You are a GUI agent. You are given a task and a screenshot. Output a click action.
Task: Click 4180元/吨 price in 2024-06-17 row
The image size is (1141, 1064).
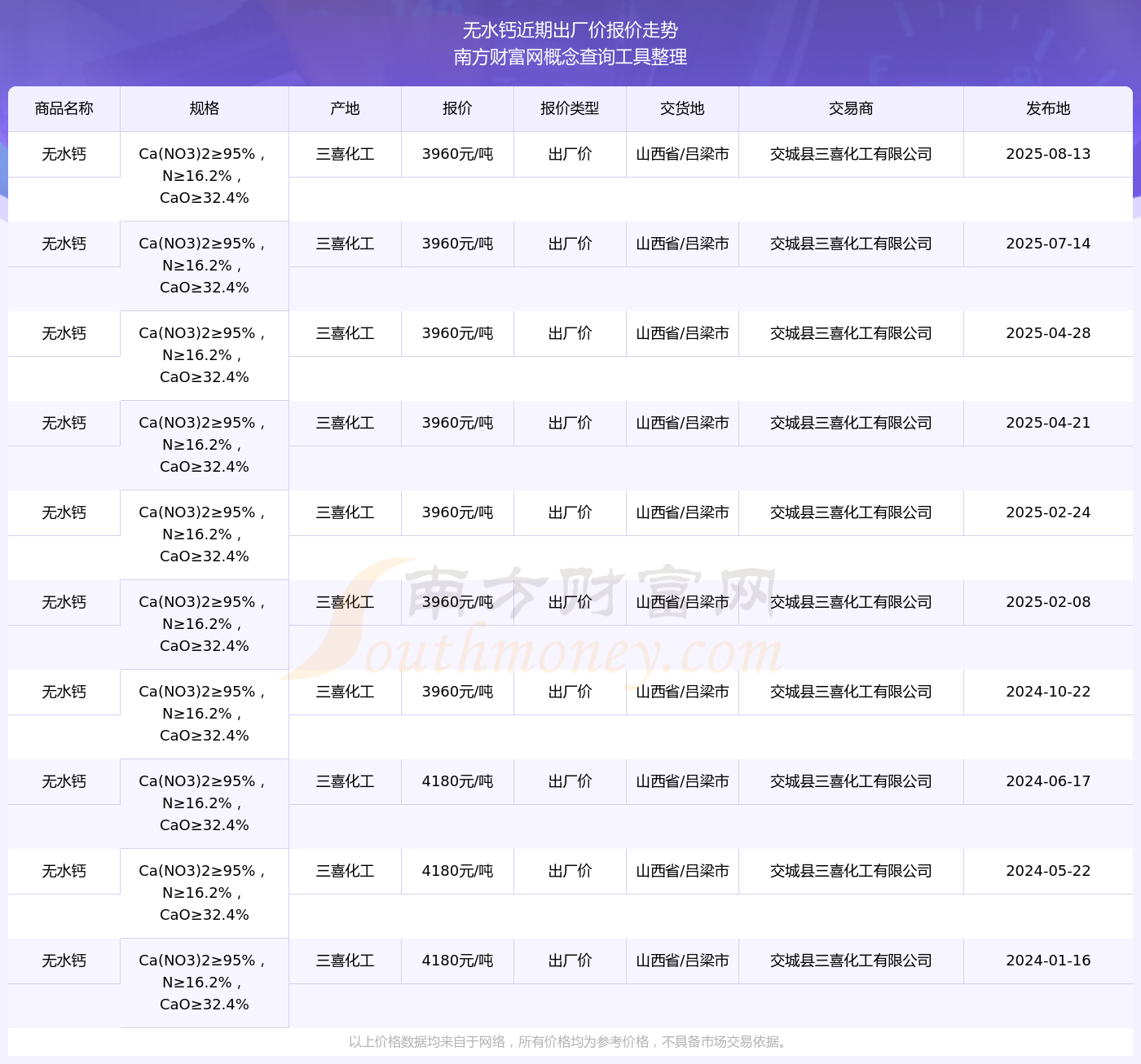pos(457,781)
